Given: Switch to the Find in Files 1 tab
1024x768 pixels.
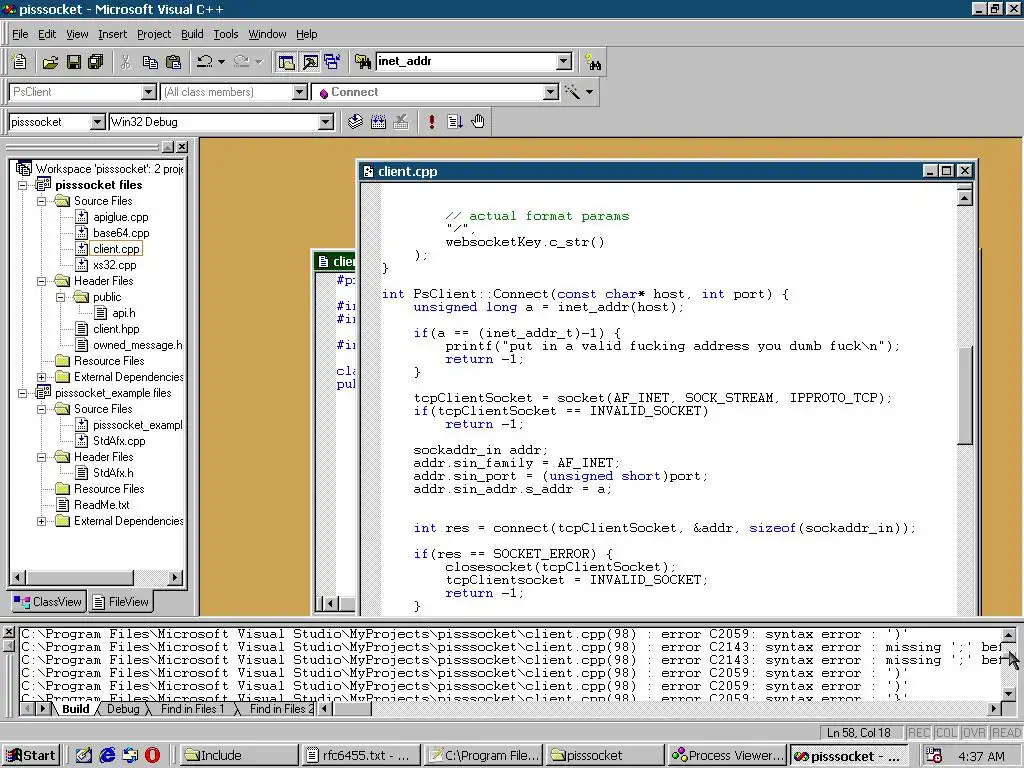Looking at the screenshot, I should [x=192, y=709].
